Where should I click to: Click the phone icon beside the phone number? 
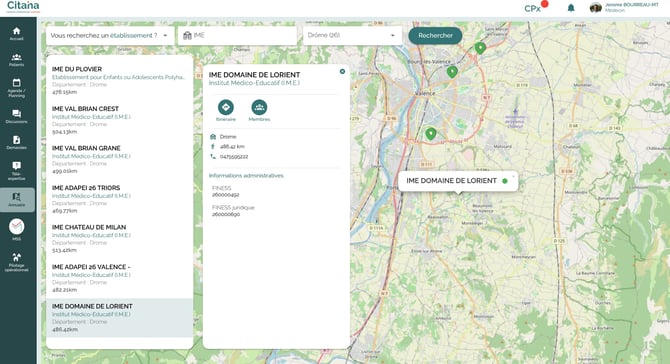(213, 156)
